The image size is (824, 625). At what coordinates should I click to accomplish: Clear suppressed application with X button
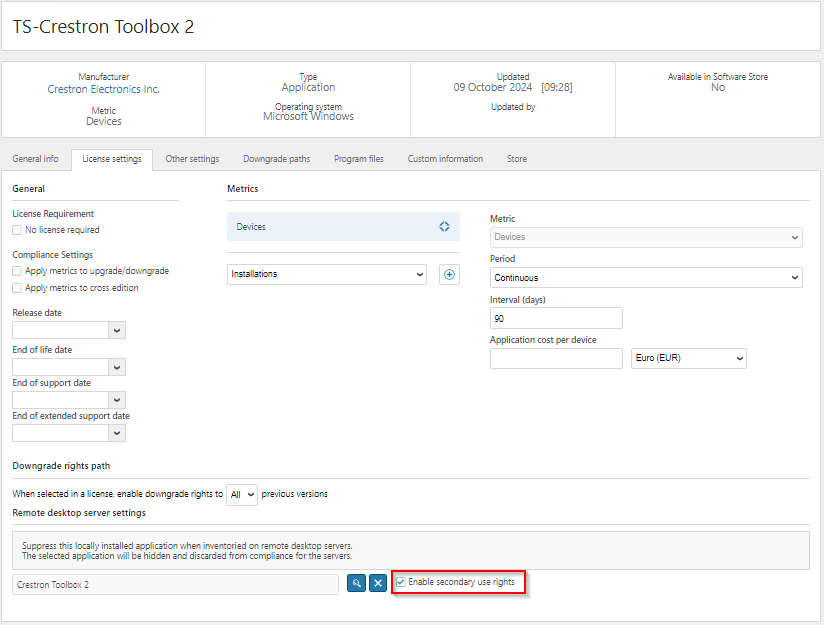[378, 583]
